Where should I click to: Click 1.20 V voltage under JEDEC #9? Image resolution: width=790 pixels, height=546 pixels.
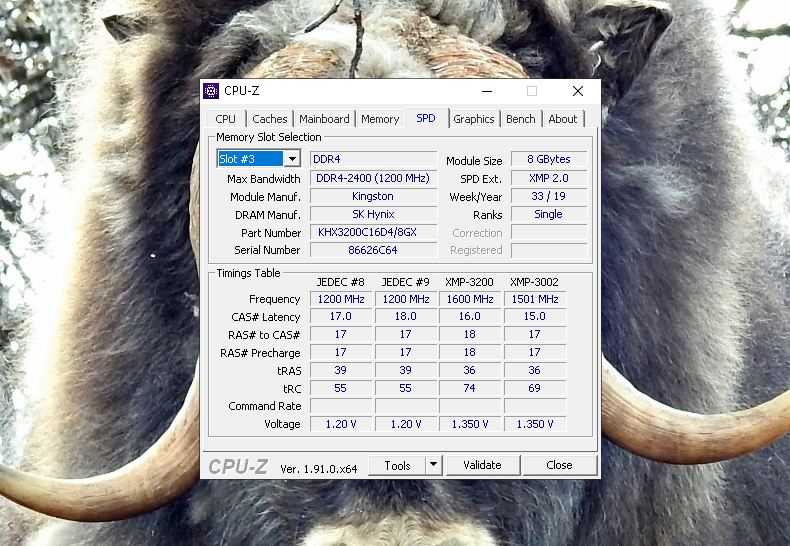[x=406, y=424]
